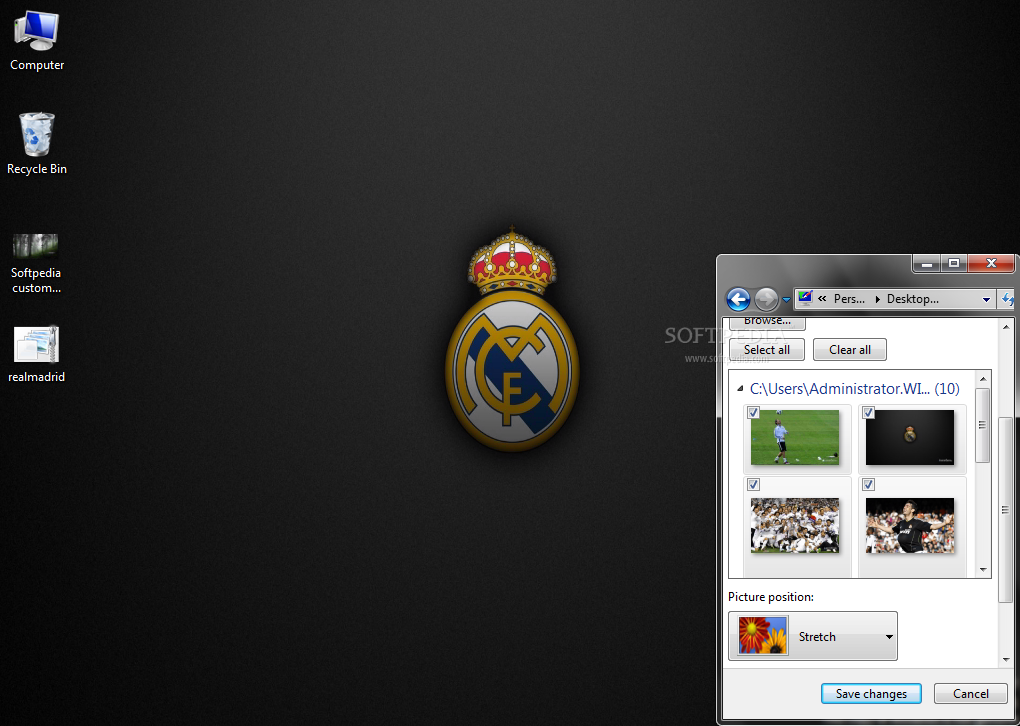1020x726 pixels.
Task: Click the Select all button
Action: click(x=767, y=350)
